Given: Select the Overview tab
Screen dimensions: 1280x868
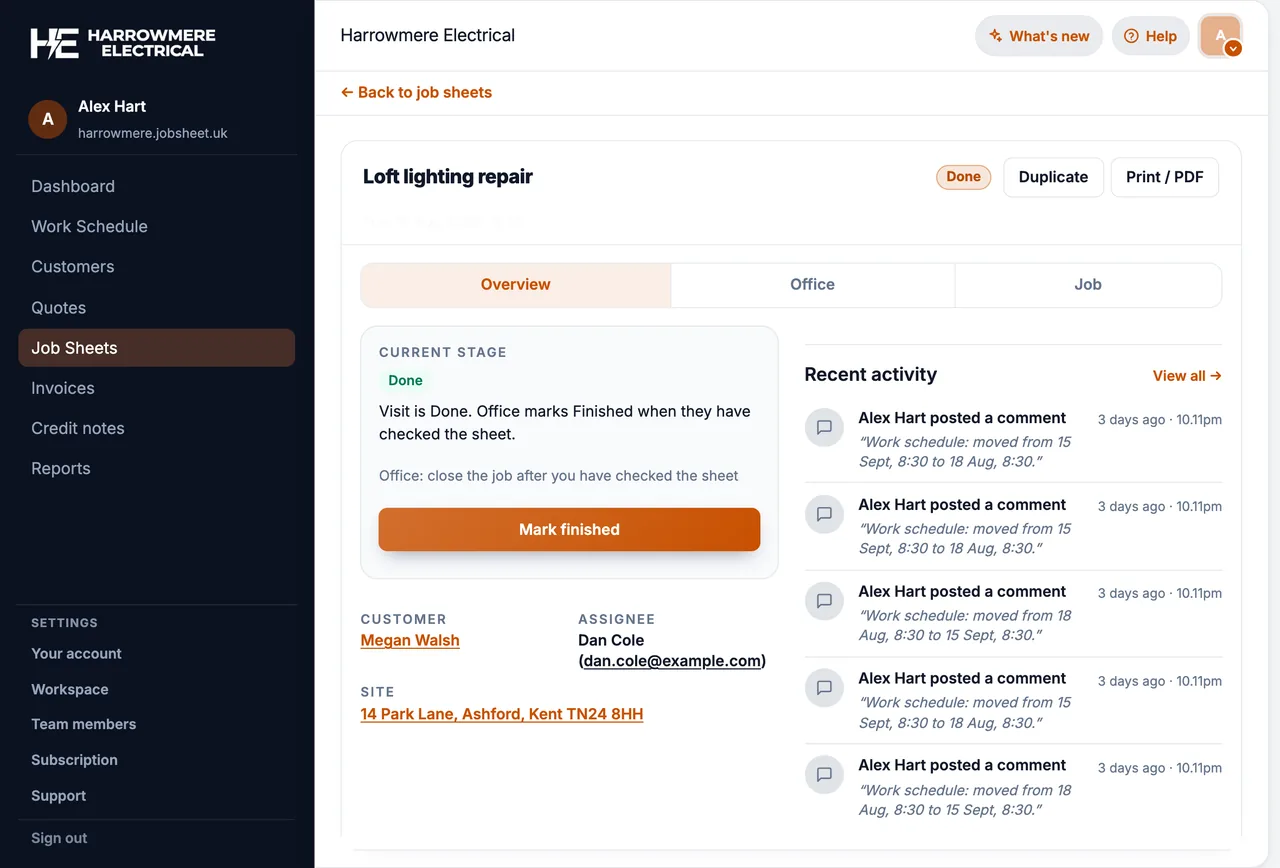Looking at the screenshot, I should pyautogui.click(x=515, y=285).
